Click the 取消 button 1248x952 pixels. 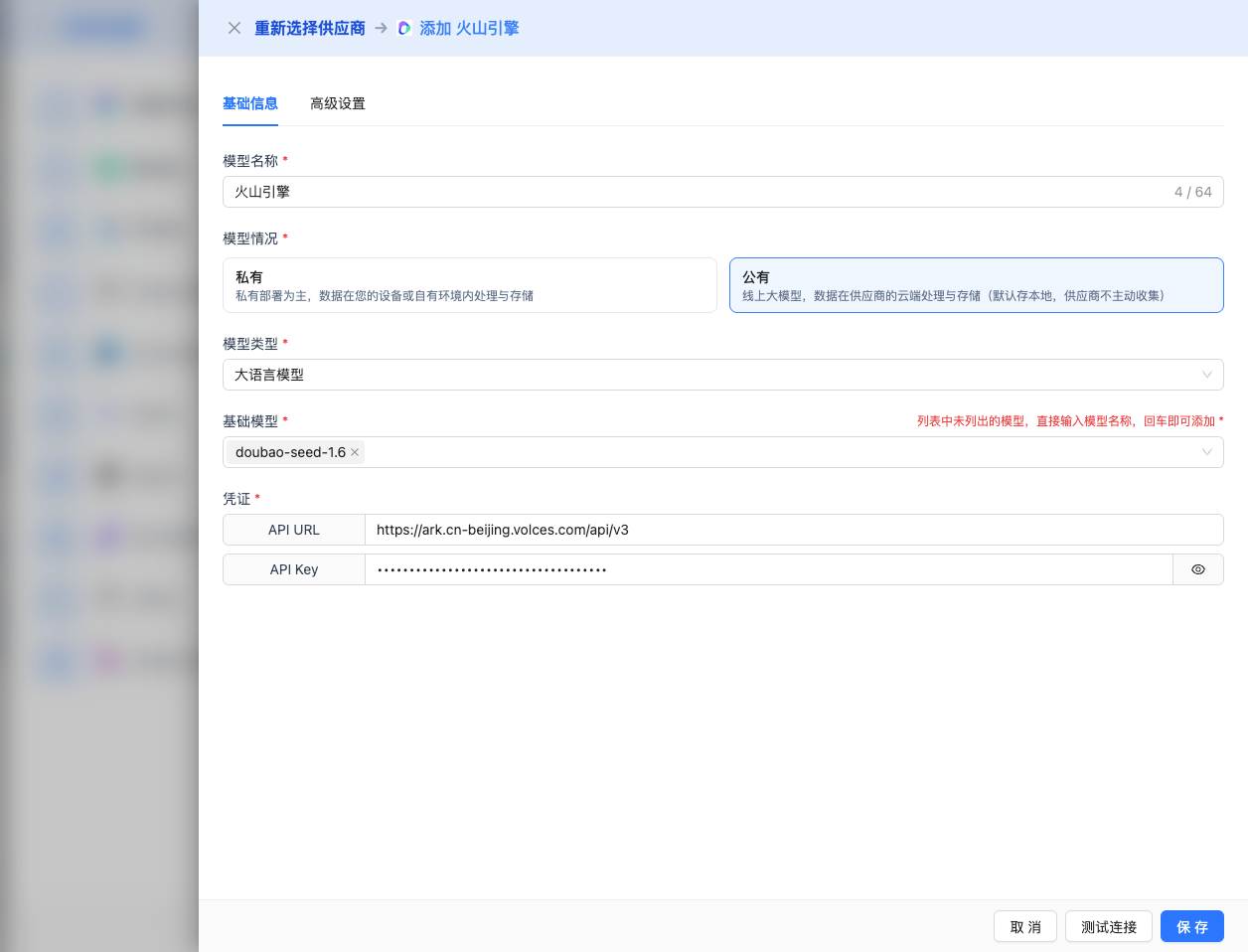1024,926
